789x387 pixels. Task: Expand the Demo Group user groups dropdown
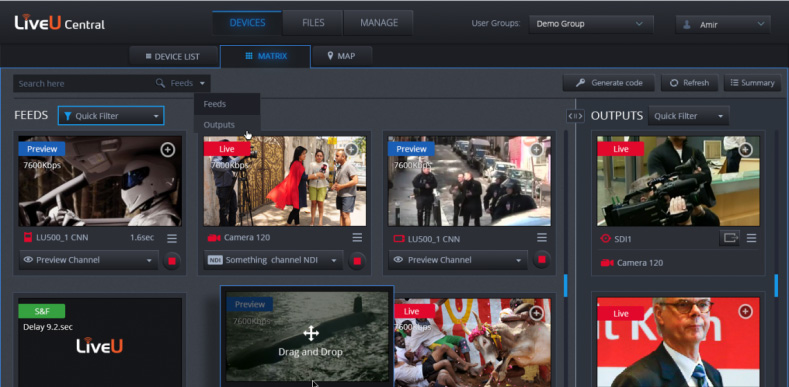pos(591,24)
